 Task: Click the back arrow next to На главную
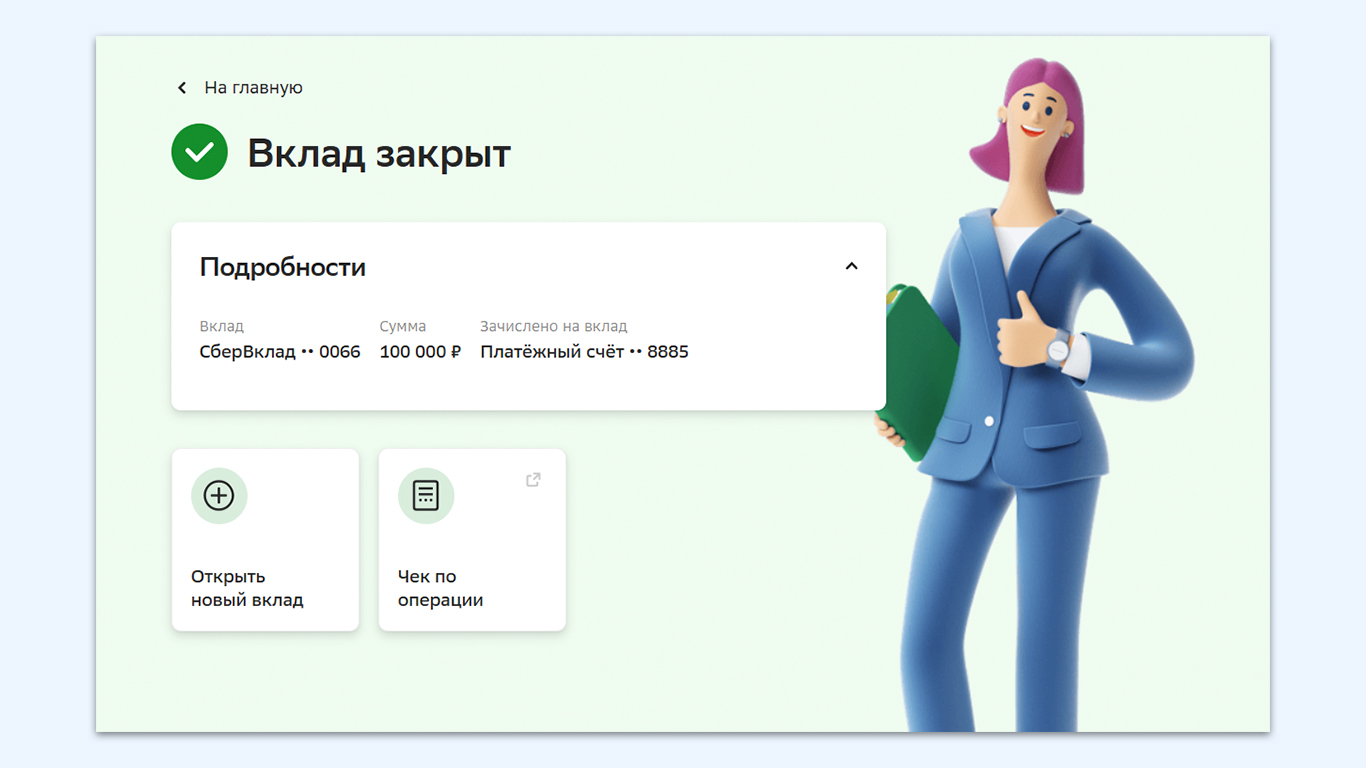(182, 88)
